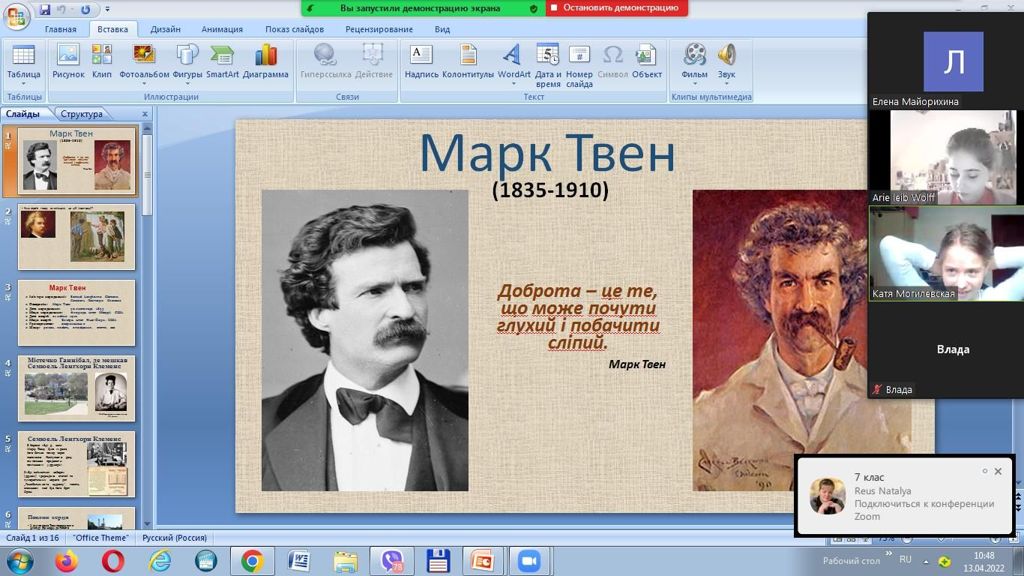Viewport: 1024px width, 576px height.
Task: Click Остановить демонстрацию button
Action: [617, 8]
